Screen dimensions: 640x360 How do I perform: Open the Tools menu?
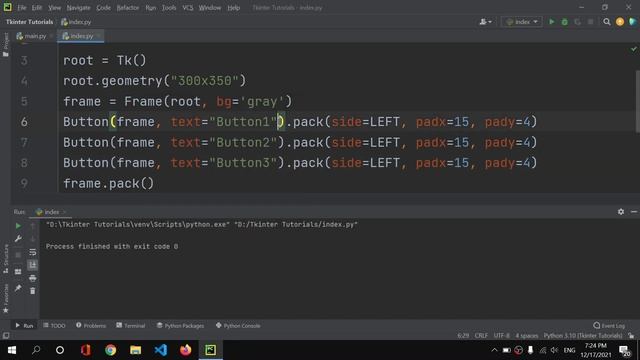pos(169,7)
